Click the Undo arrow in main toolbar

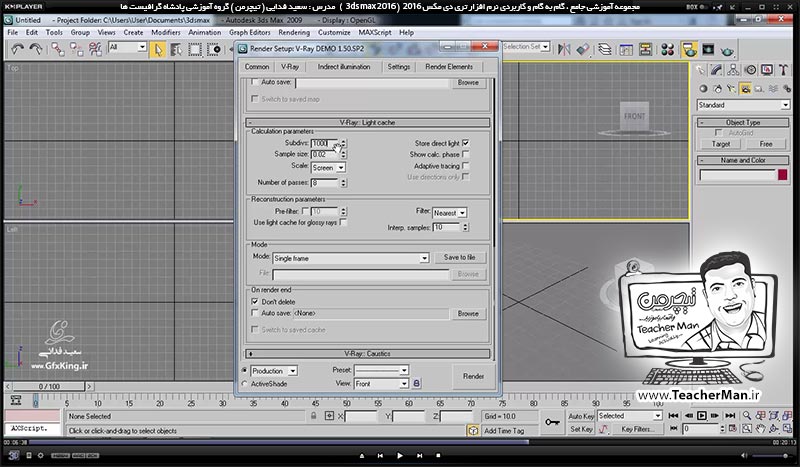click(x=17, y=49)
